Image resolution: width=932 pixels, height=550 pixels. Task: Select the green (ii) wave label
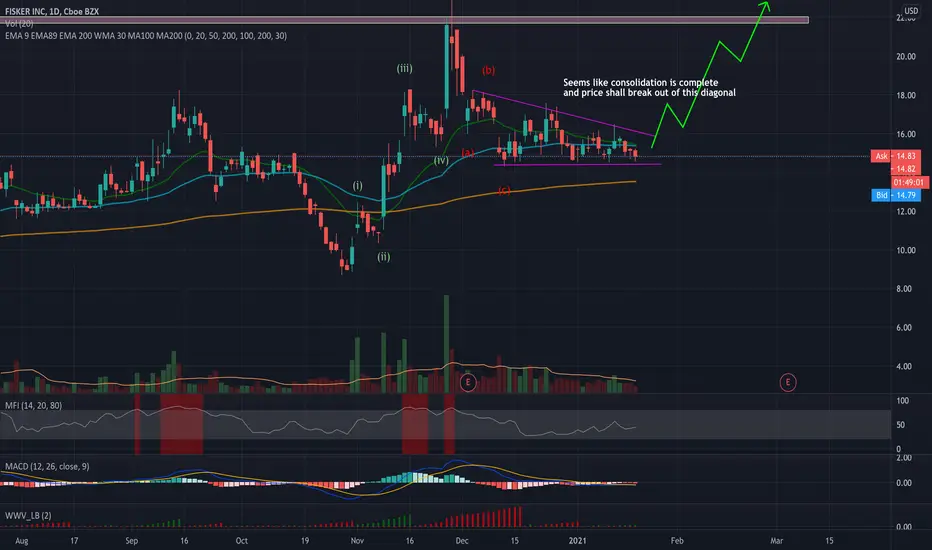[384, 257]
